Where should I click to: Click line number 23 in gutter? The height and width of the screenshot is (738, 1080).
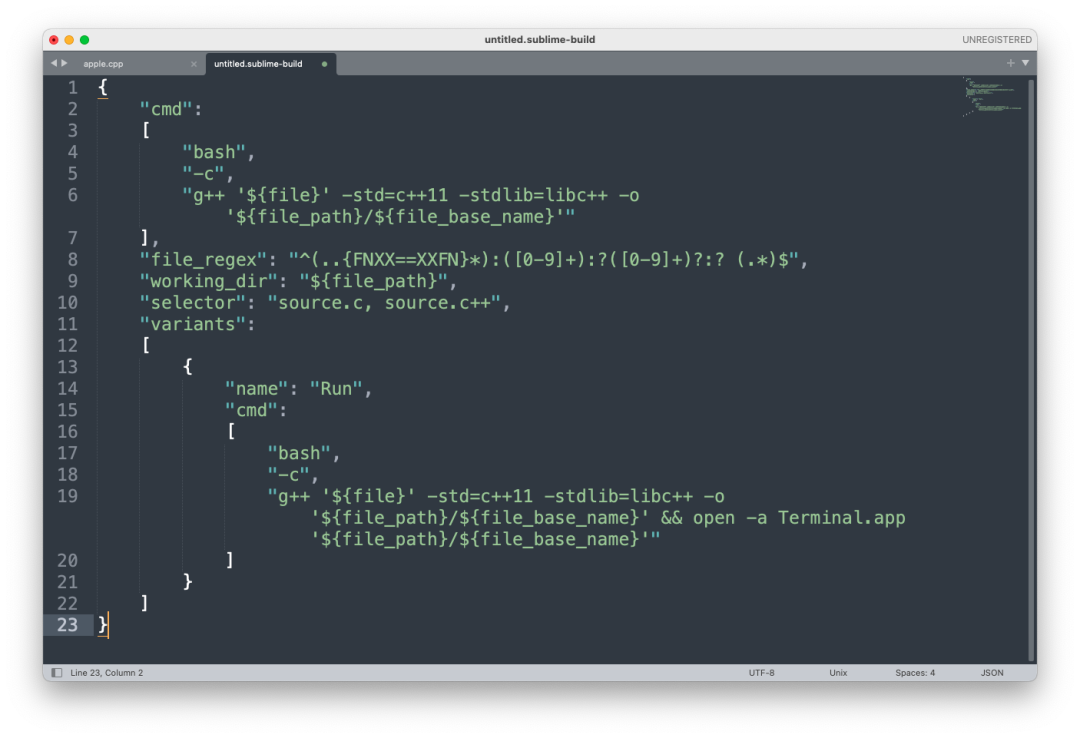[68, 625]
